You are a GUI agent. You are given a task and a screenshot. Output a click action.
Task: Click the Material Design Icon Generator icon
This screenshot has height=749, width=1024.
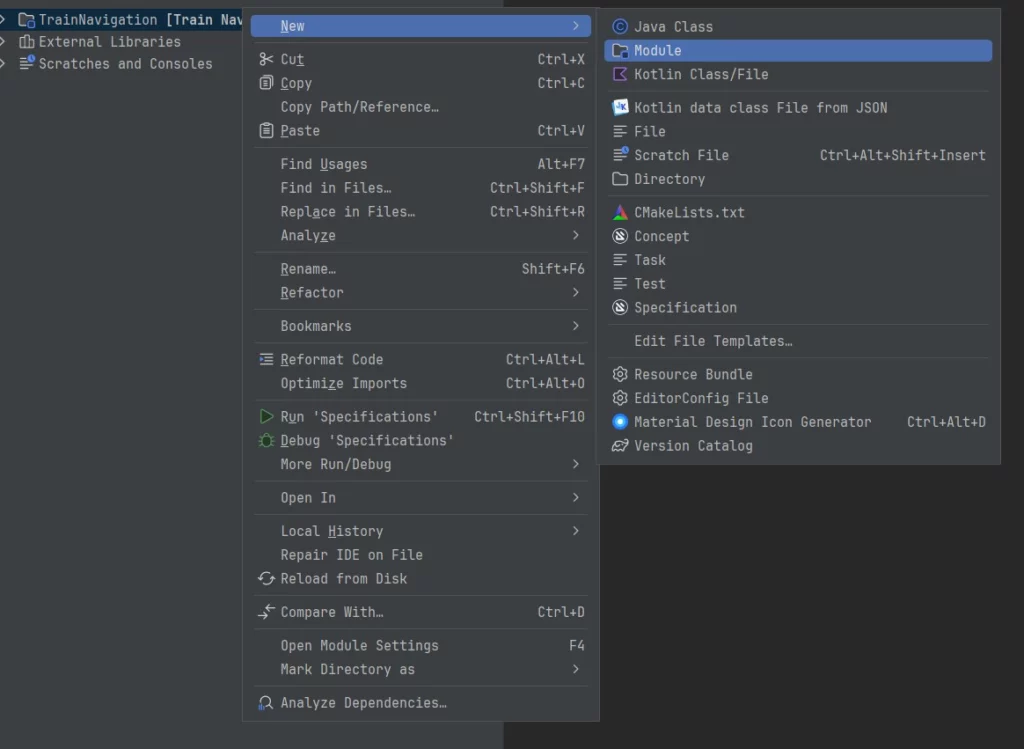(620, 422)
